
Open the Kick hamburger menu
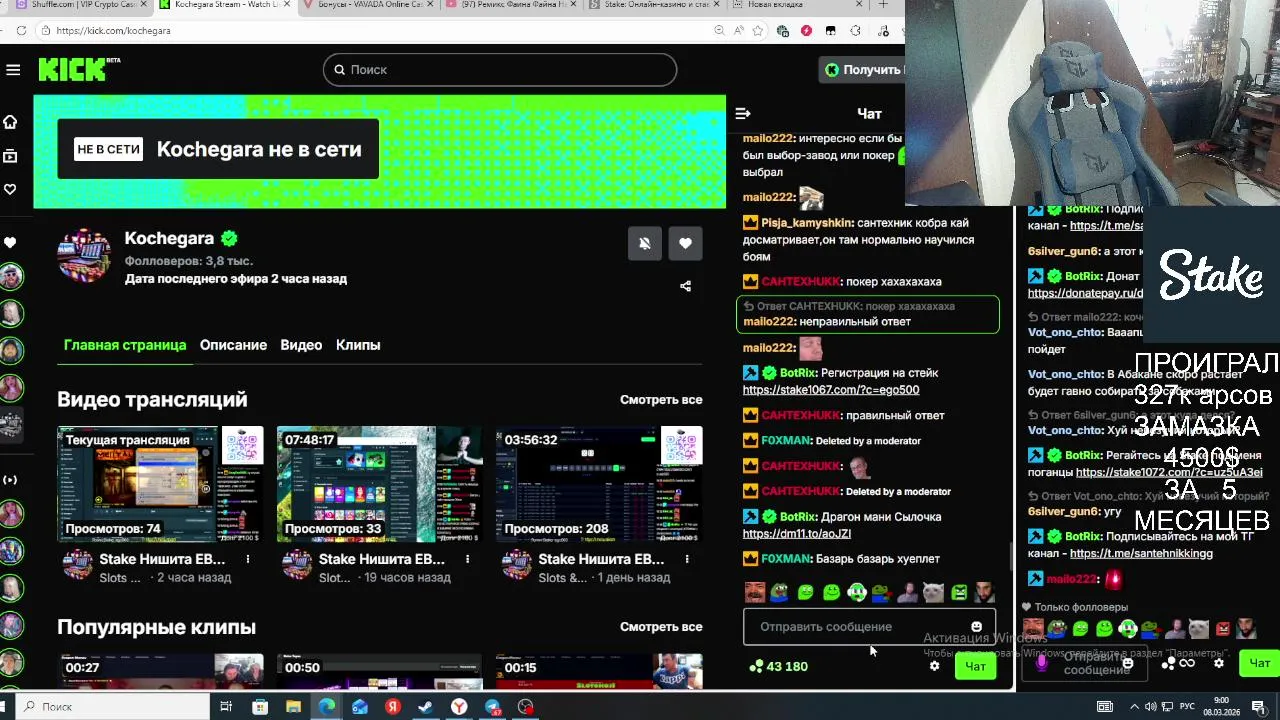pos(13,69)
